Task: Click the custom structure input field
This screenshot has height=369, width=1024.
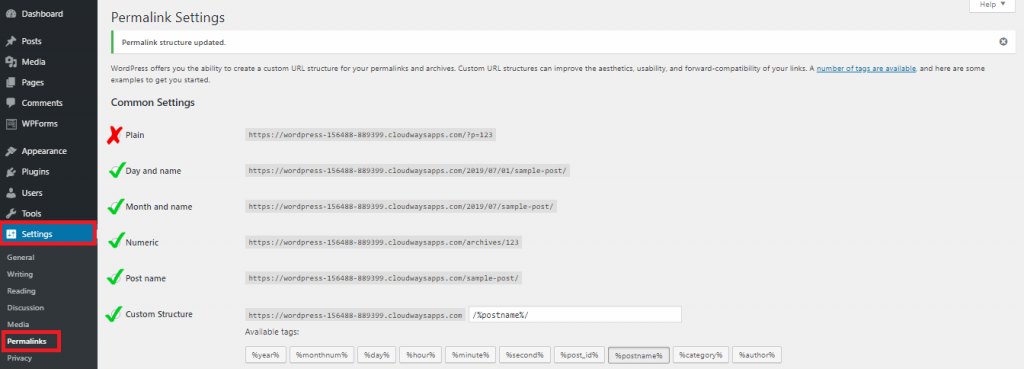Action: point(575,315)
